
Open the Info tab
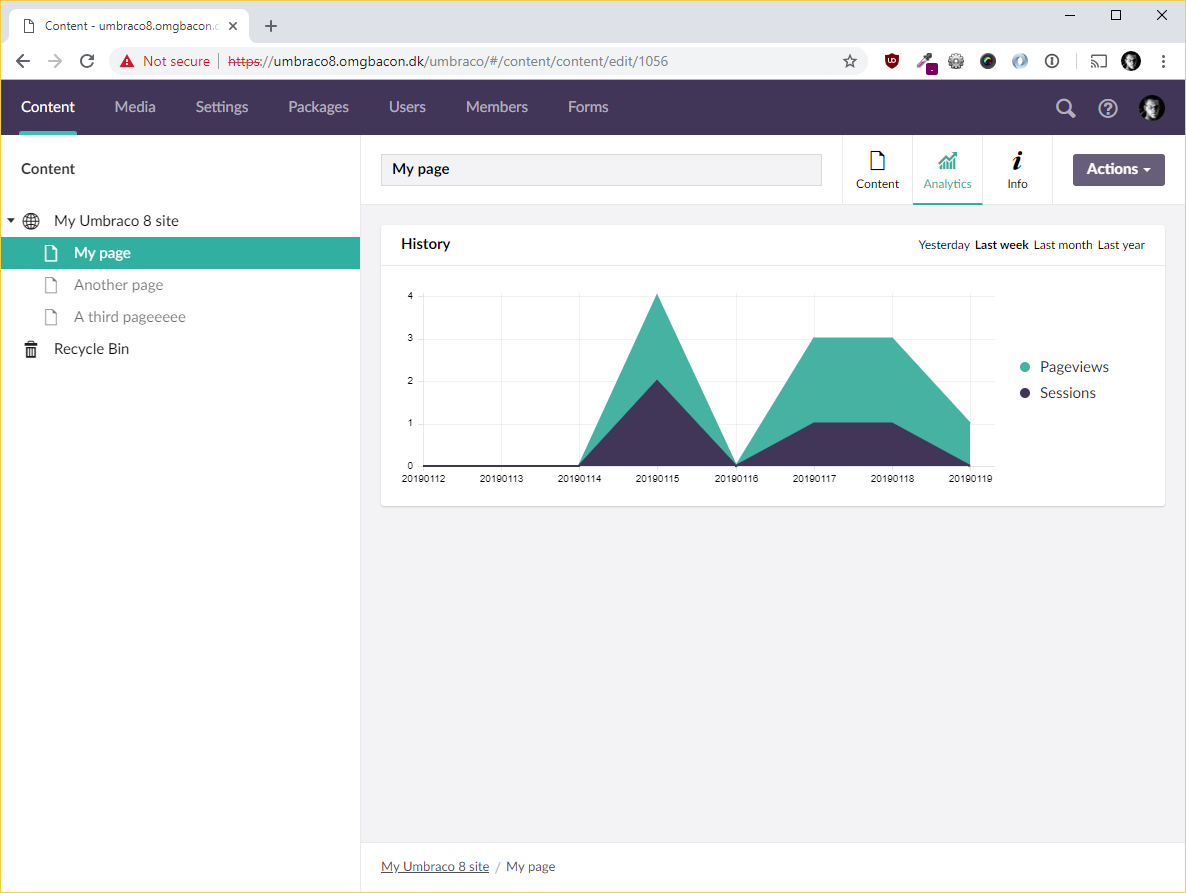(1017, 170)
